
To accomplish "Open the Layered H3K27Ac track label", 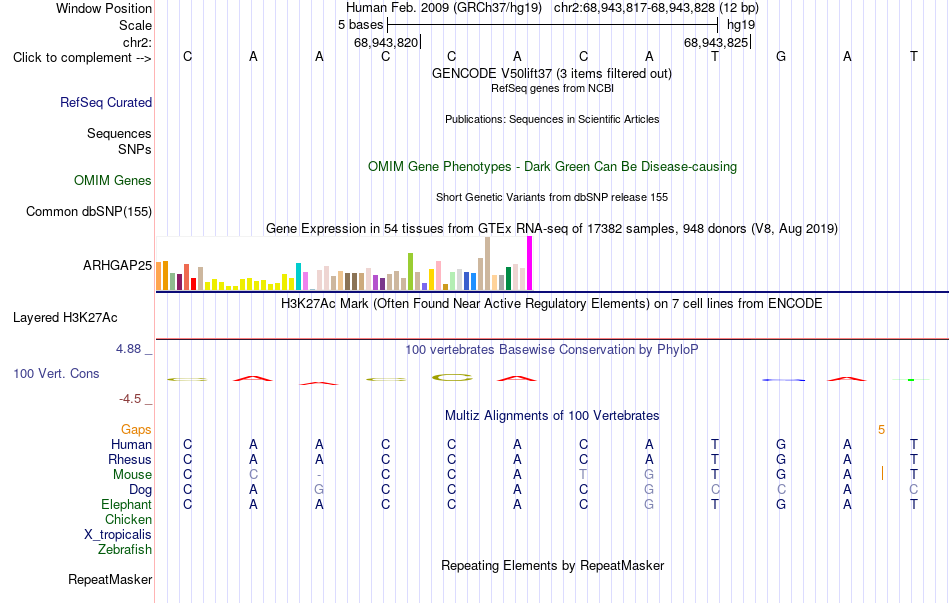I will [65, 318].
